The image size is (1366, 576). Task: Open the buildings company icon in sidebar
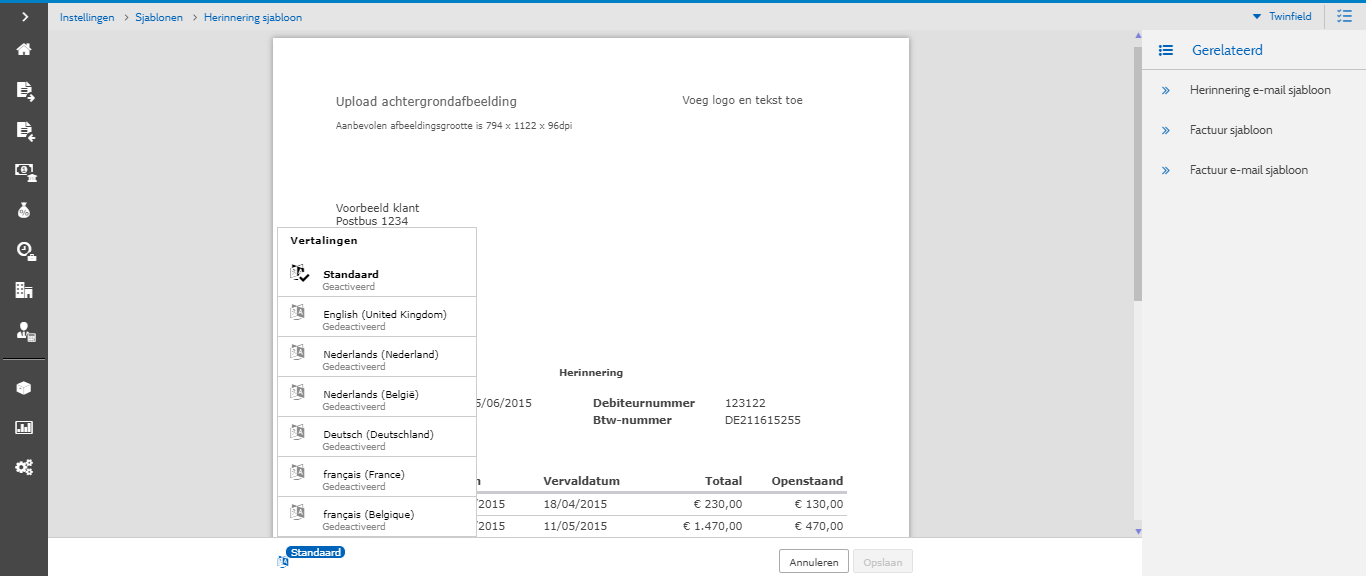click(24, 290)
